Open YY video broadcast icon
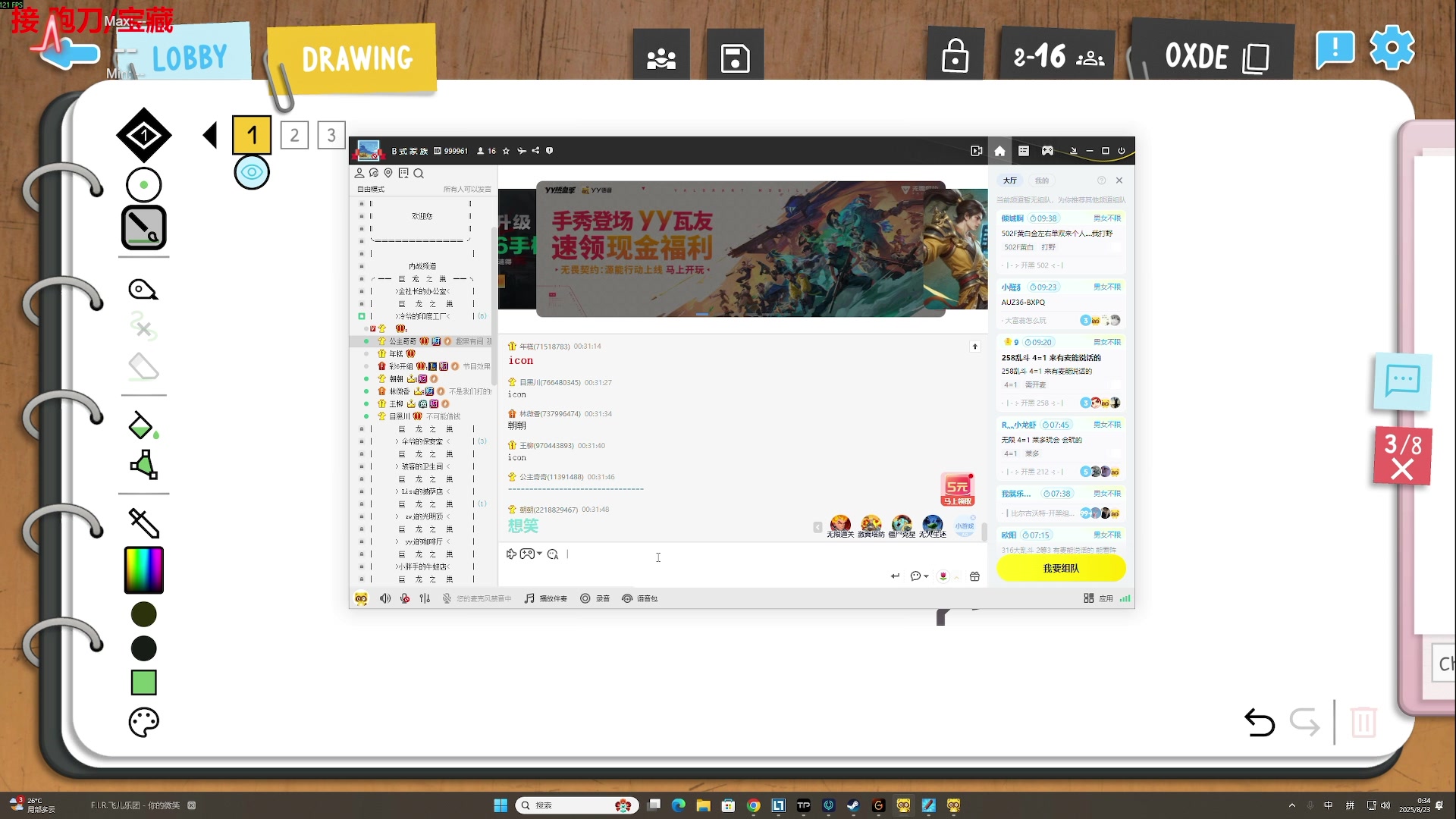 coord(977,151)
